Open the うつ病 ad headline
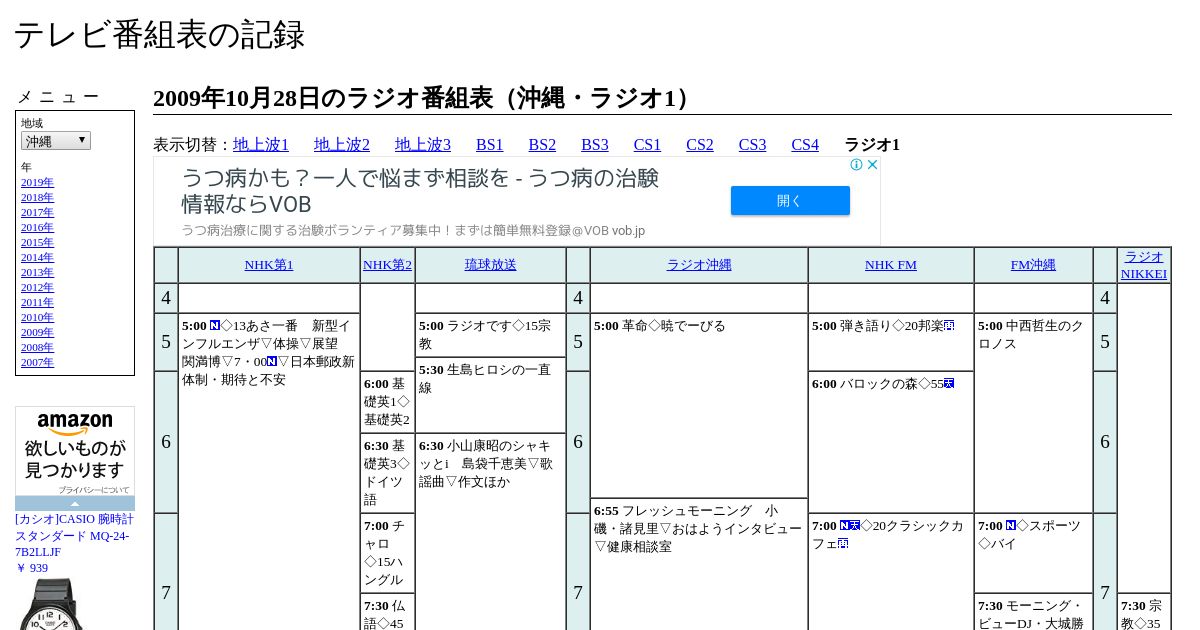 coord(420,191)
